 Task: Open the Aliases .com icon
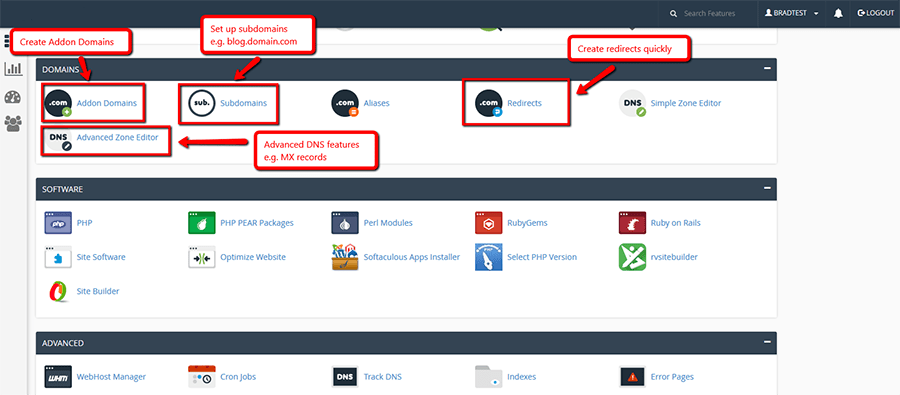[345, 104]
